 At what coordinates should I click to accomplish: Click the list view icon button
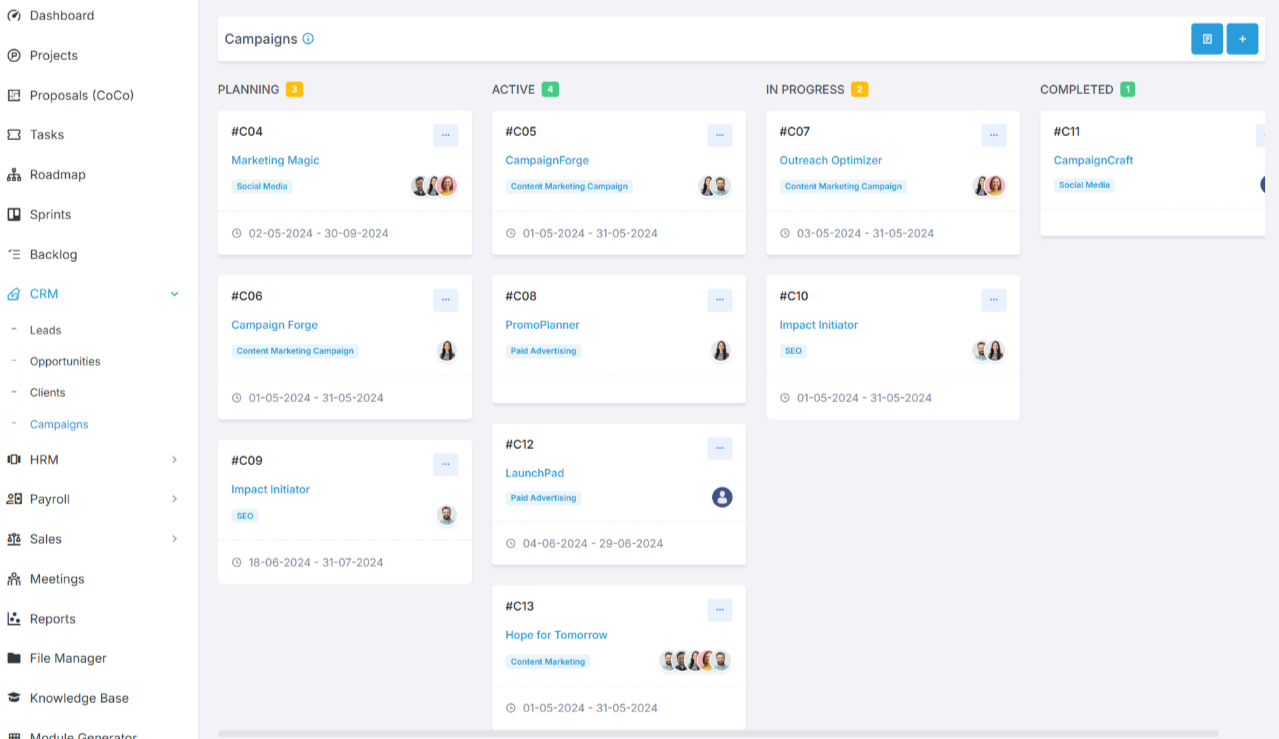[1207, 39]
